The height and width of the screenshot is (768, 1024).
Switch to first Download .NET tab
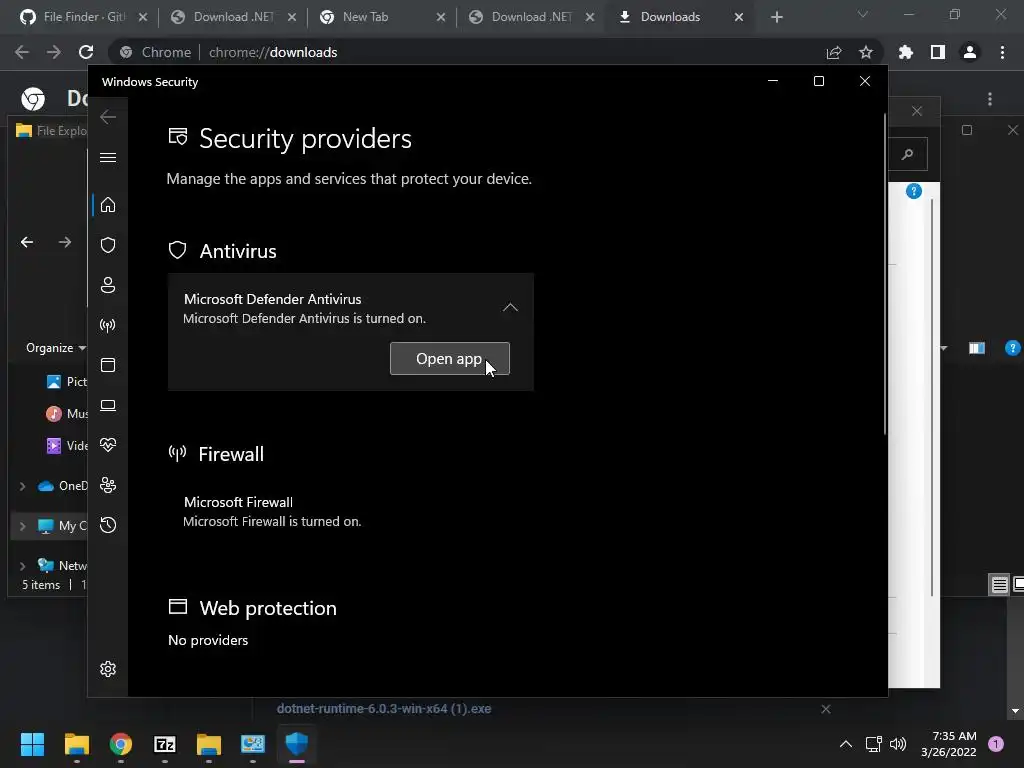[x=233, y=17]
